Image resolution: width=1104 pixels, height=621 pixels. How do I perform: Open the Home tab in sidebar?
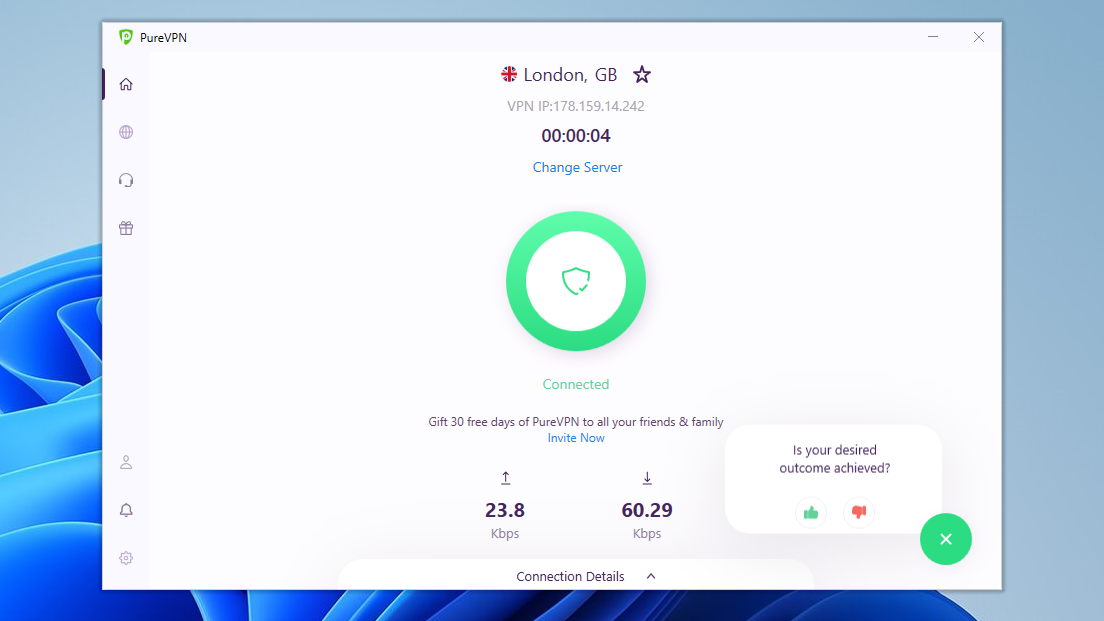126,84
